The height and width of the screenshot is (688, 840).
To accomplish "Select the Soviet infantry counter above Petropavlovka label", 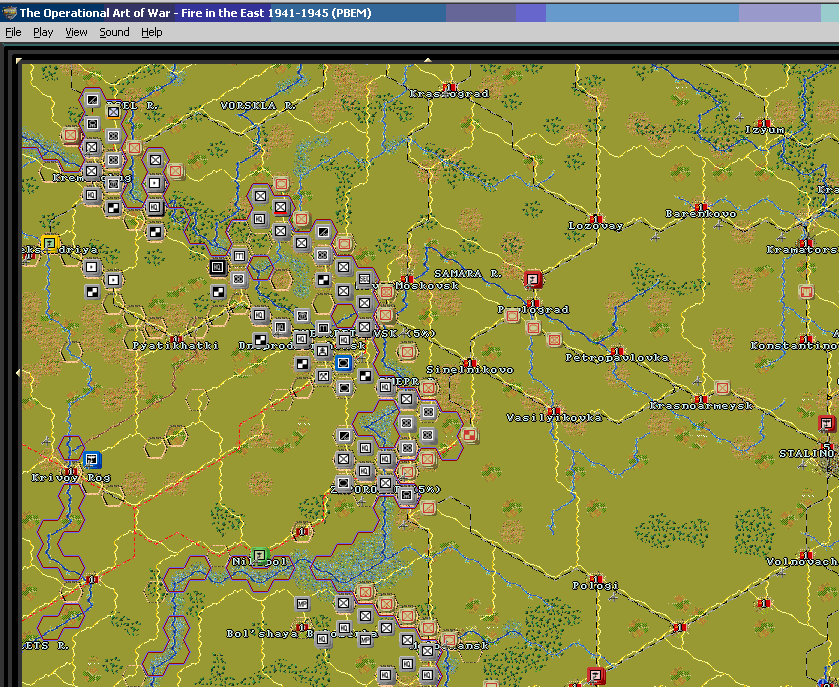I will 554,339.
